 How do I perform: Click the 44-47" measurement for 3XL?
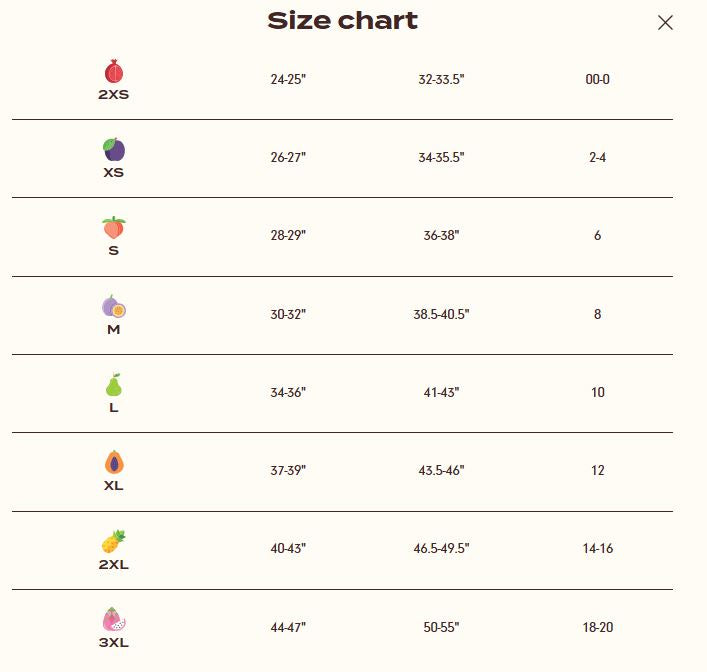point(288,627)
